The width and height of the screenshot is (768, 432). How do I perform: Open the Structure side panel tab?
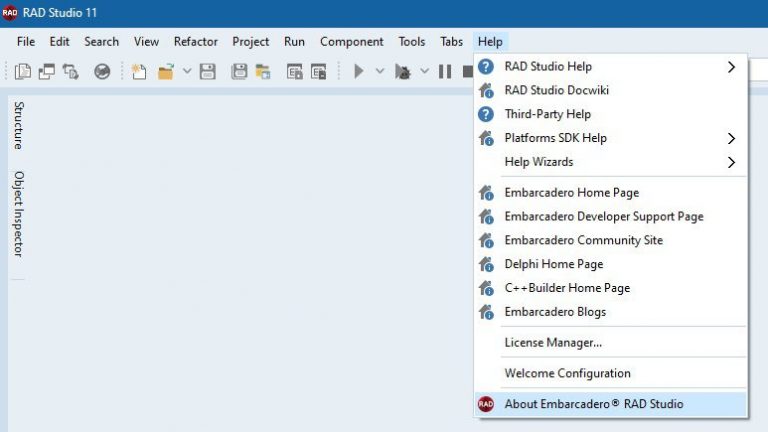(x=19, y=125)
